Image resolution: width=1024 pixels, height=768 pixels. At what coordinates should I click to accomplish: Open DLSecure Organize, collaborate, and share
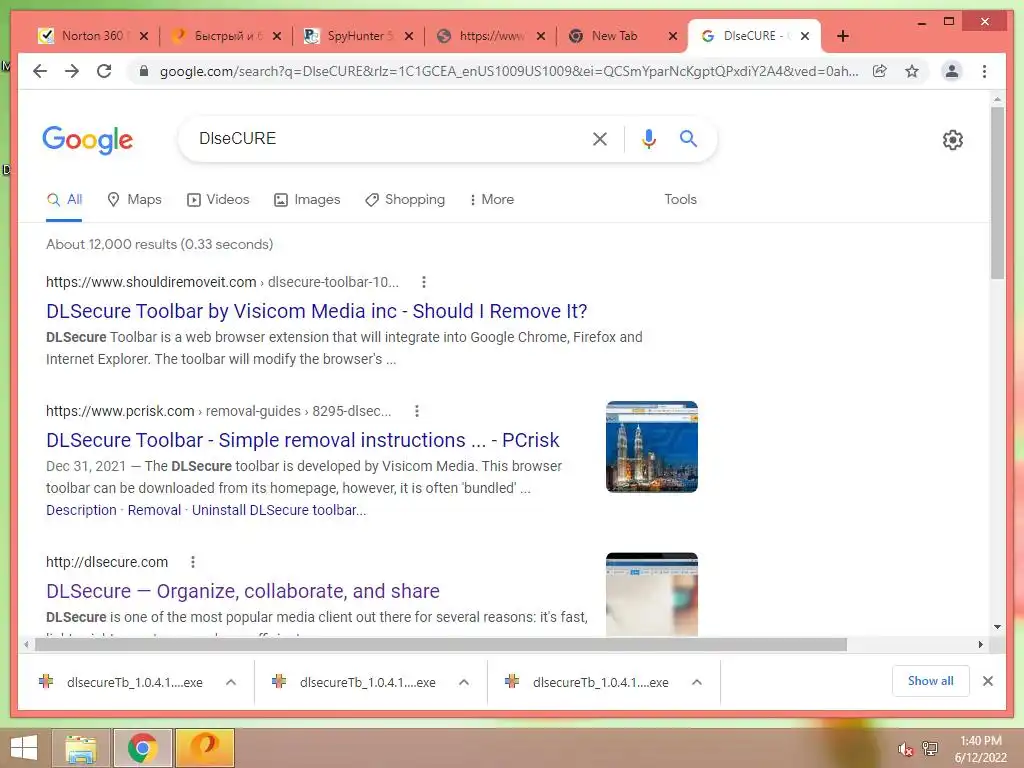[x=242, y=591]
